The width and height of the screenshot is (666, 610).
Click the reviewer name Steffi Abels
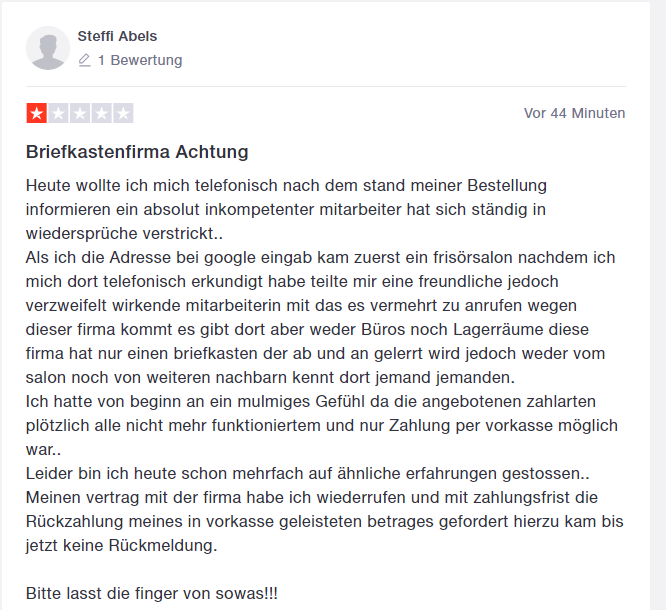117,36
